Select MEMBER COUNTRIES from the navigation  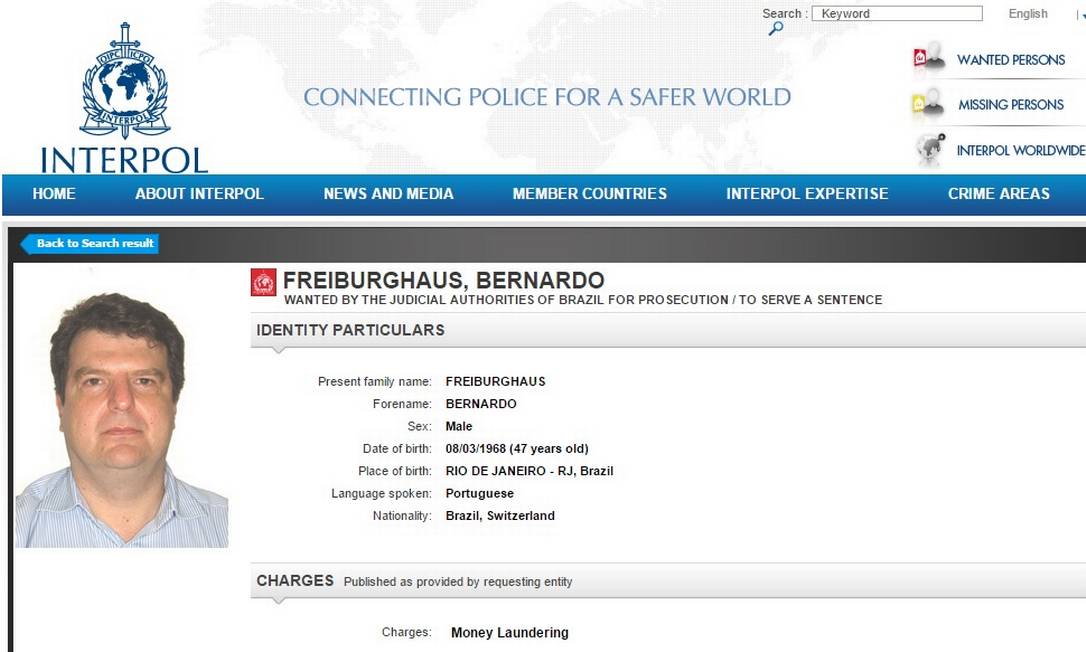coord(590,194)
